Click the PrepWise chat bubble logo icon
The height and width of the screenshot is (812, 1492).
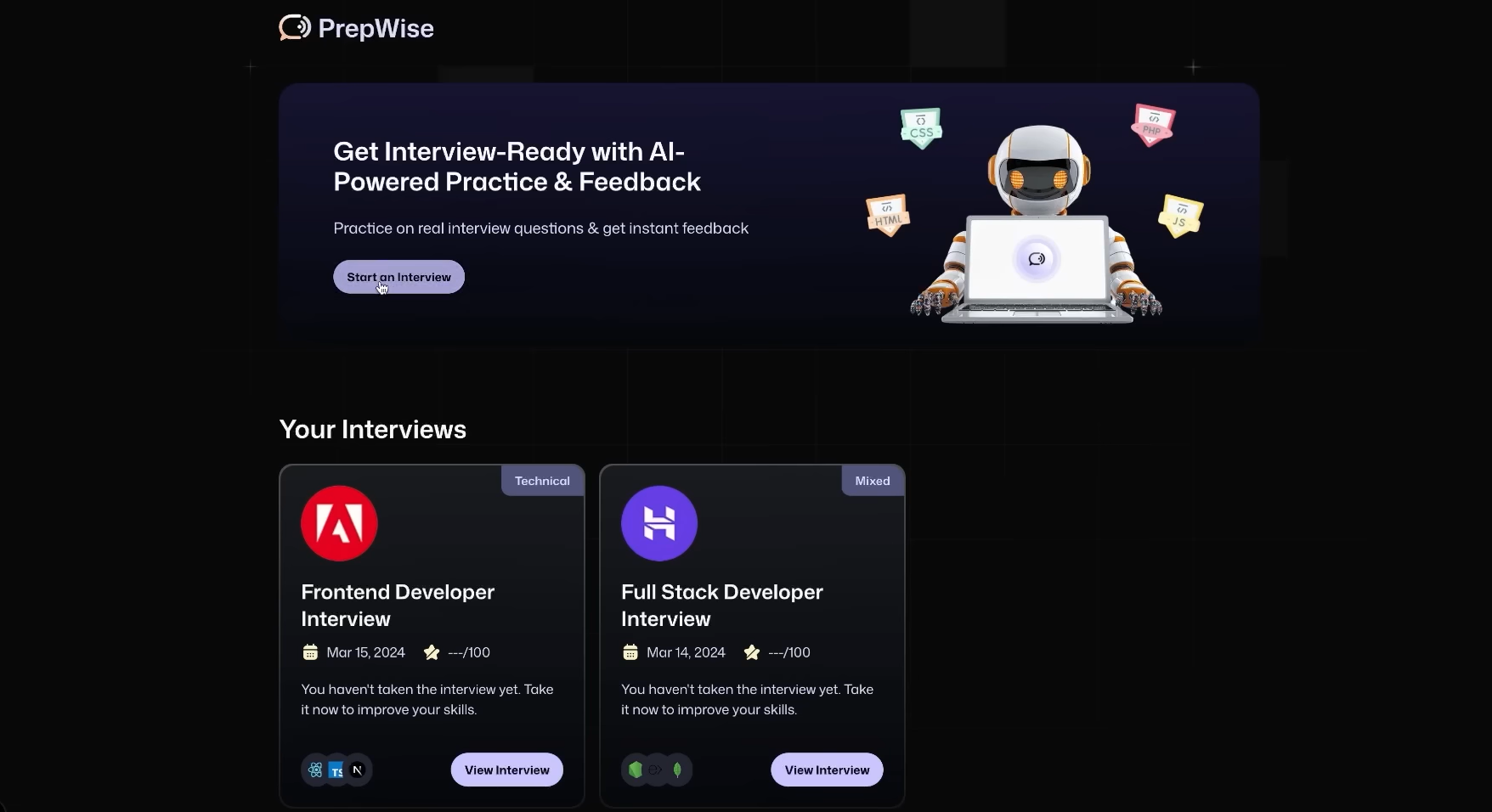tap(294, 28)
